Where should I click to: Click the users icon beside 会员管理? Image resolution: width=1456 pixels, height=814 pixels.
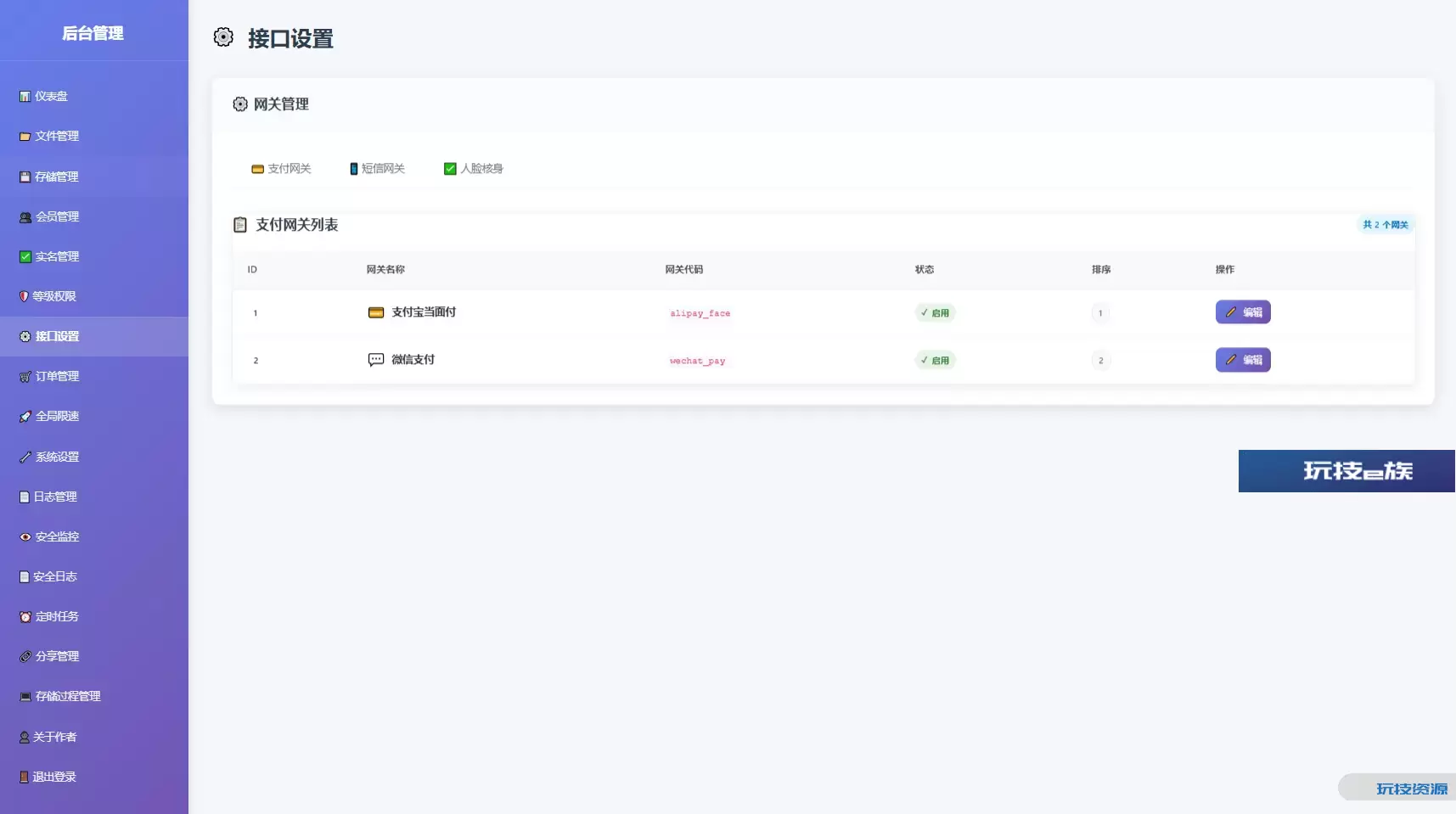[x=25, y=217]
